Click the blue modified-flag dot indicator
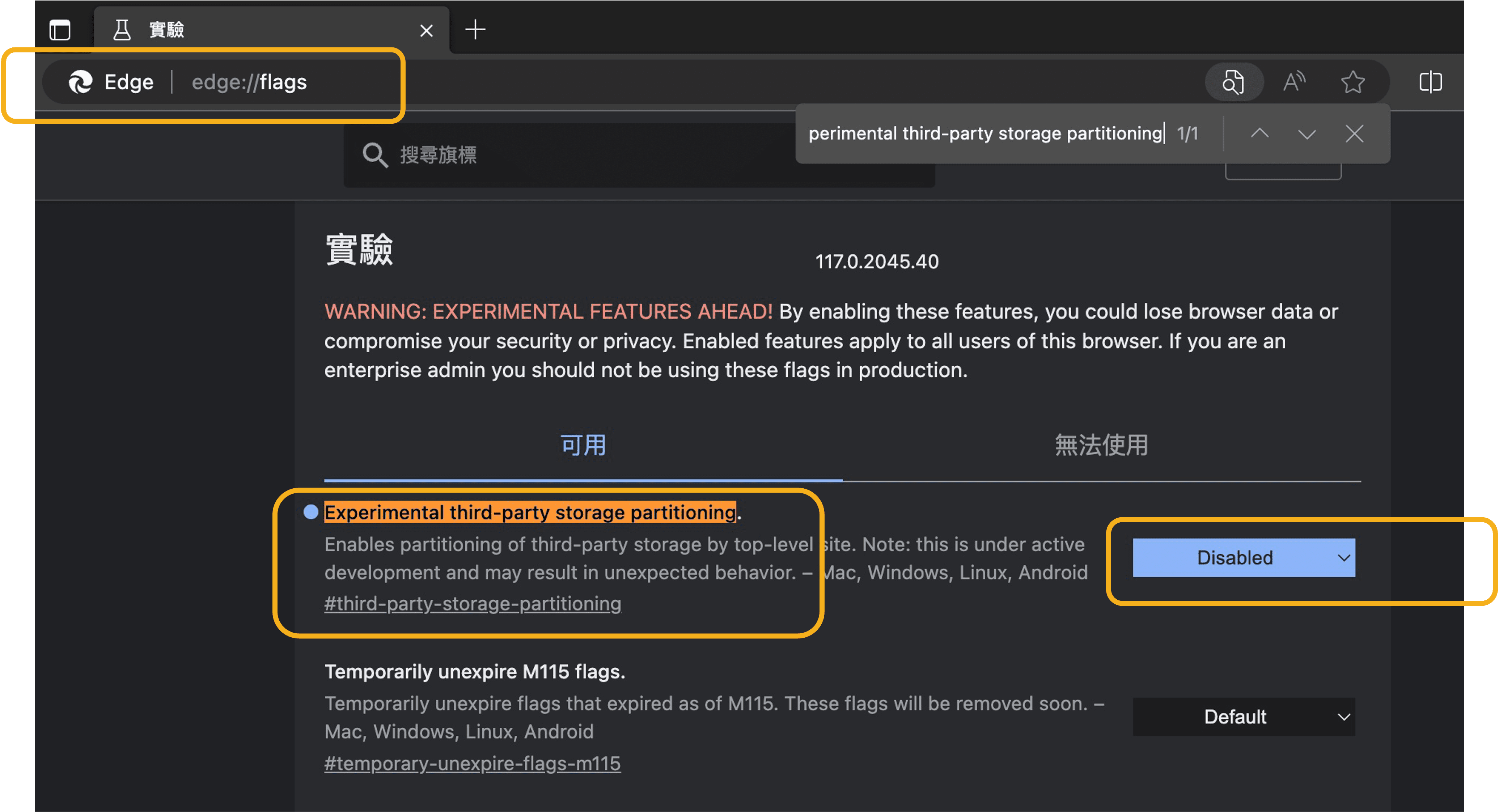 311,512
